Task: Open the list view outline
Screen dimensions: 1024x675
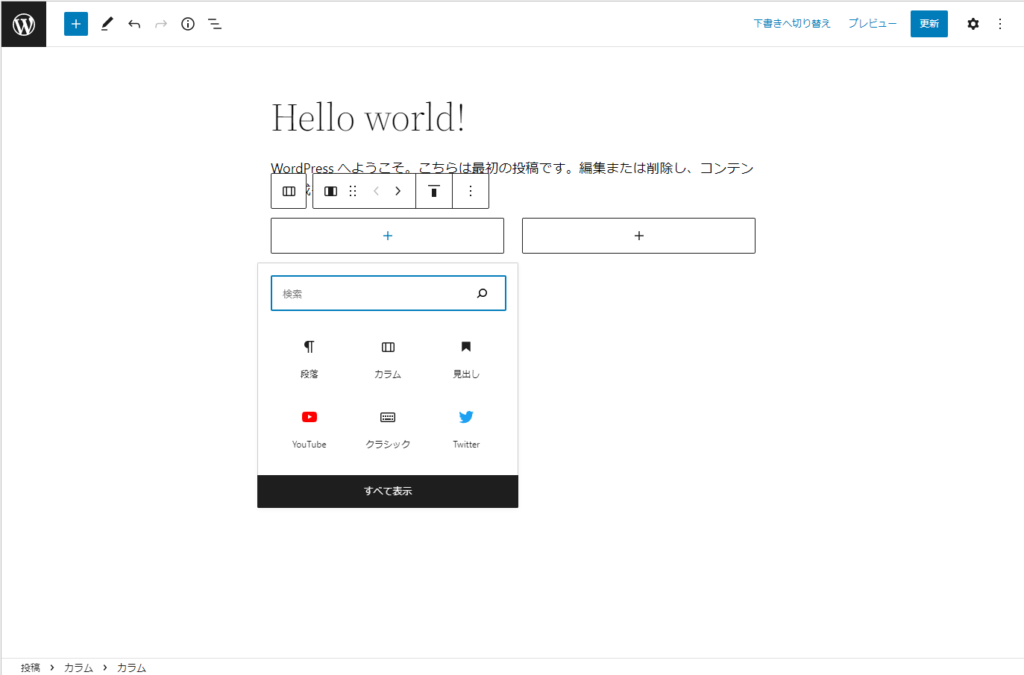Action: [215, 24]
